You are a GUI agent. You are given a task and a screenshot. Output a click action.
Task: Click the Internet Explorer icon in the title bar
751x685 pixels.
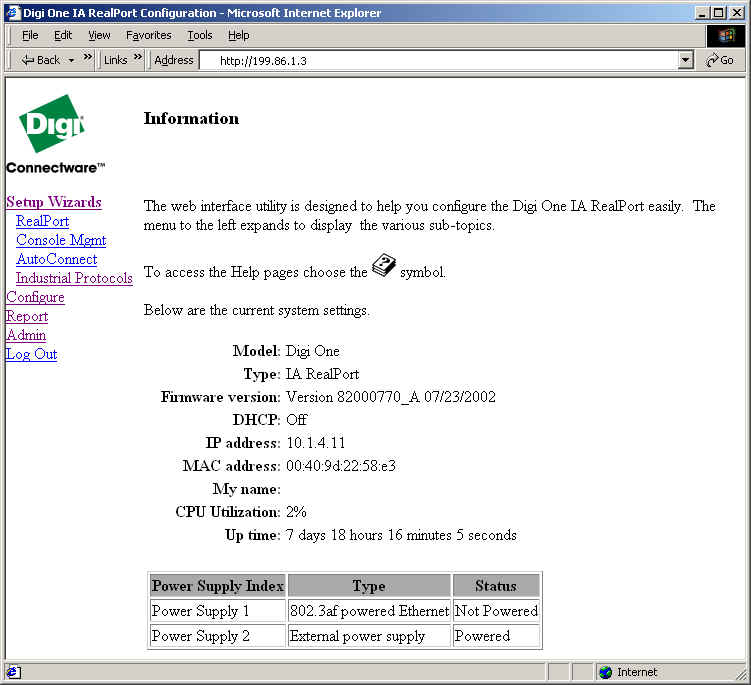pyautogui.click(x=11, y=12)
